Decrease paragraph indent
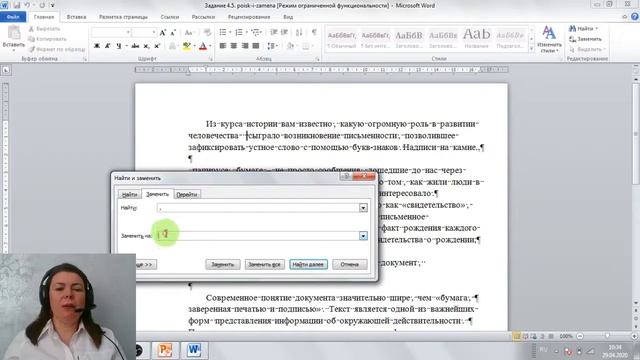The image size is (640, 360). click(274, 32)
